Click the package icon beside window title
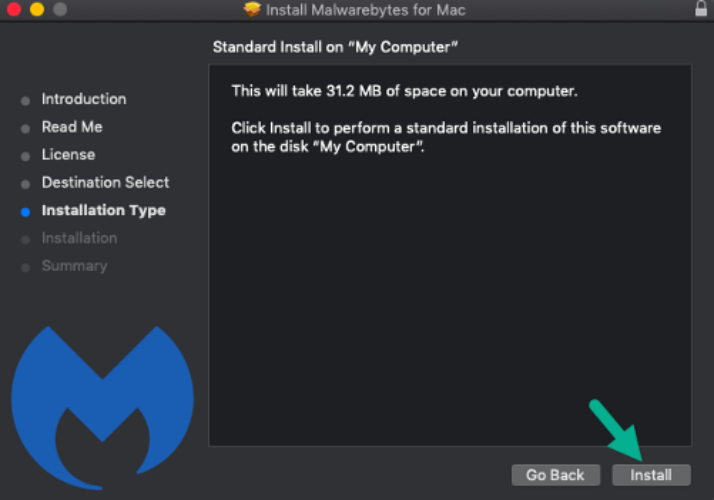The height and width of the screenshot is (500, 714). click(252, 9)
